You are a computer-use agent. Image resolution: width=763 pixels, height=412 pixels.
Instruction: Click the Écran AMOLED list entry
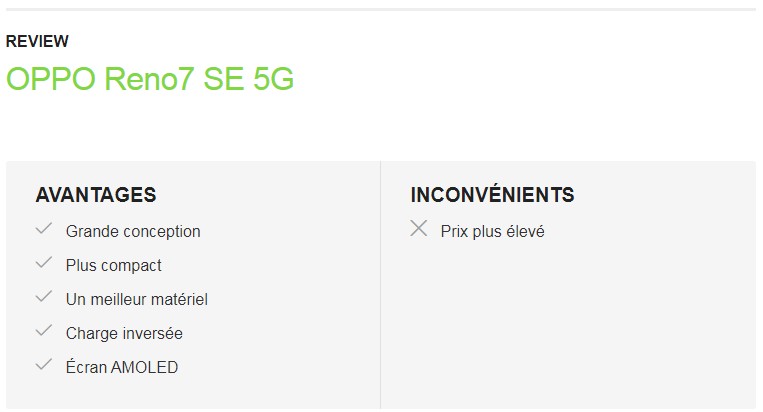(x=122, y=368)
